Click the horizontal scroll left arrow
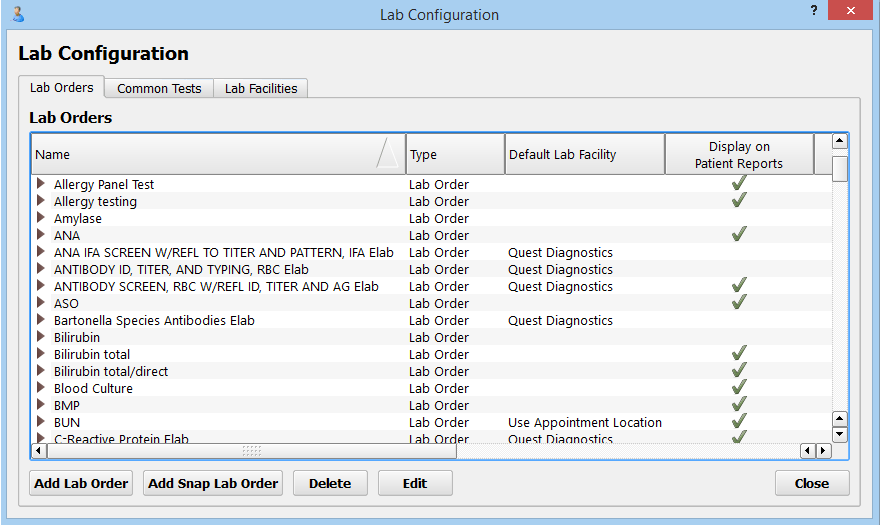 click(x=39, y=451)
